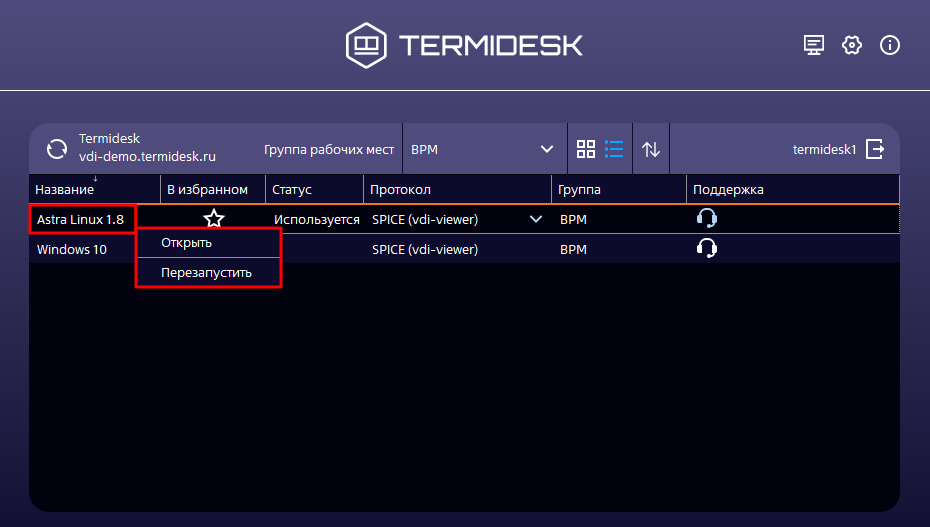This screenshot has height=527, width=930.
Task: Click ВРМ group cell in Astra Linux row
Action: (573, 219)
